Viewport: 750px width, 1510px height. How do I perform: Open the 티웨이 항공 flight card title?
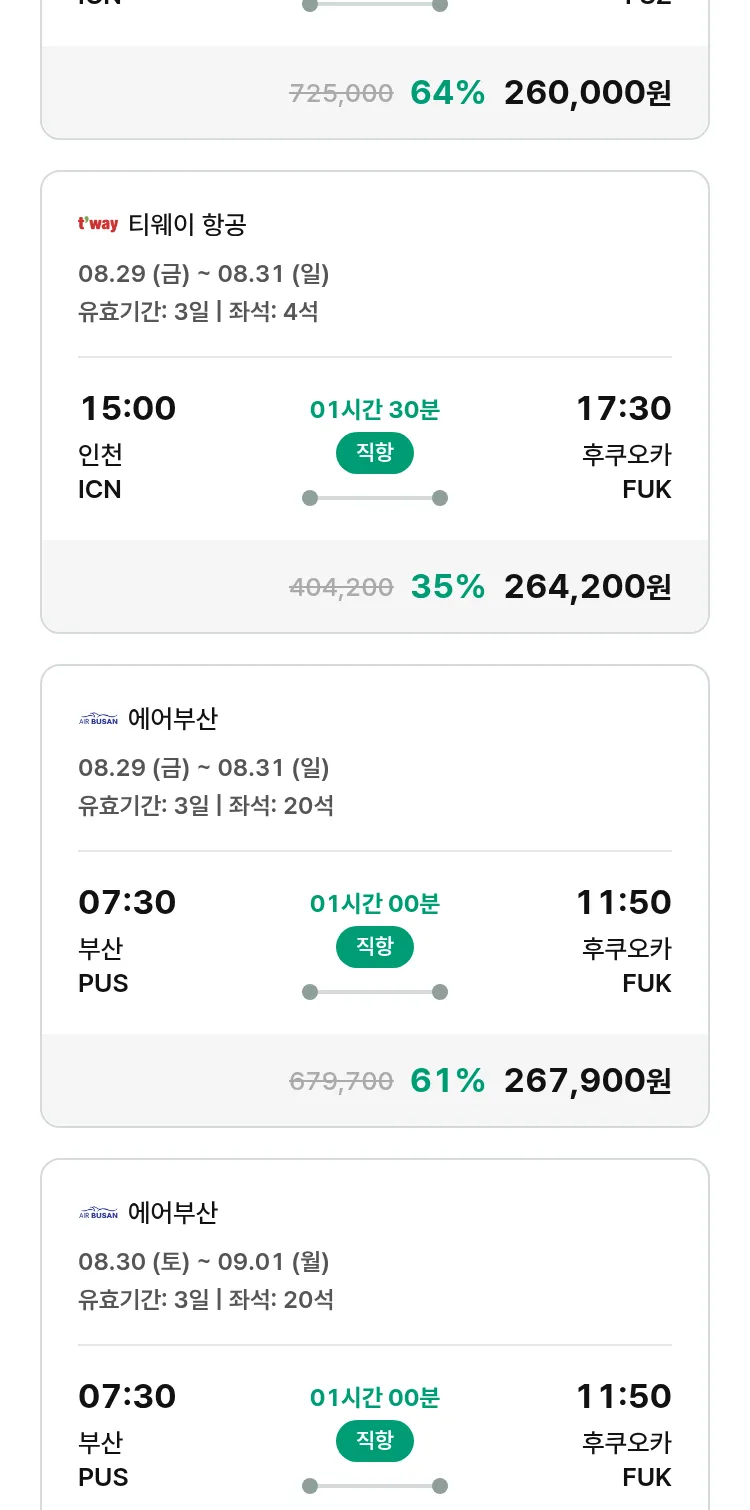[x=187, y=224]
